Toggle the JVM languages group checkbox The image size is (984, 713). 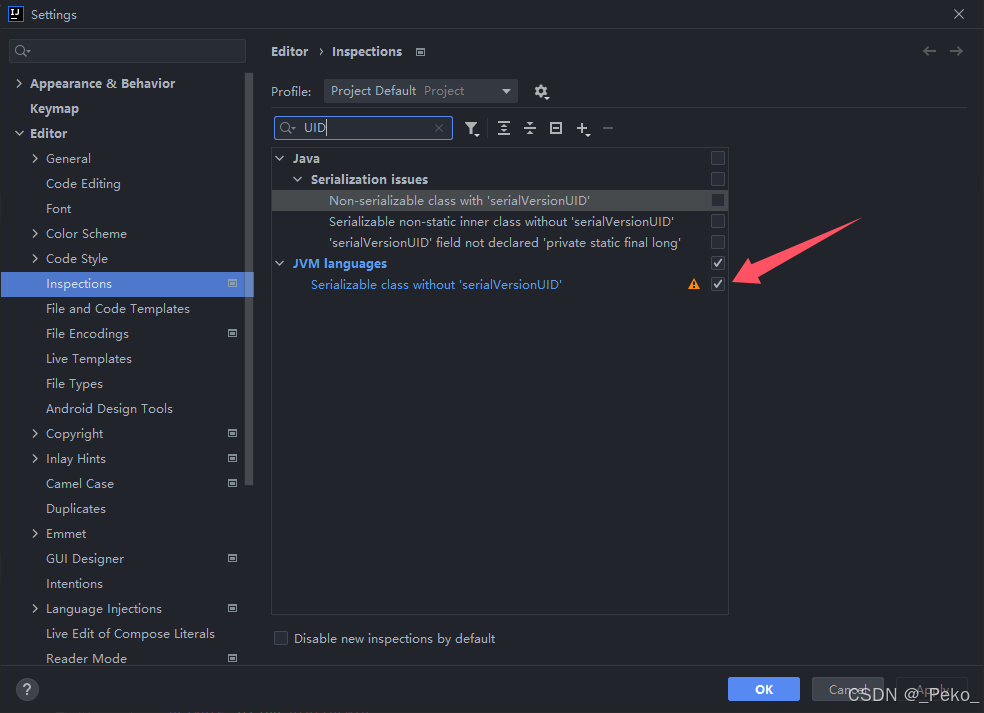coord(718,263)
